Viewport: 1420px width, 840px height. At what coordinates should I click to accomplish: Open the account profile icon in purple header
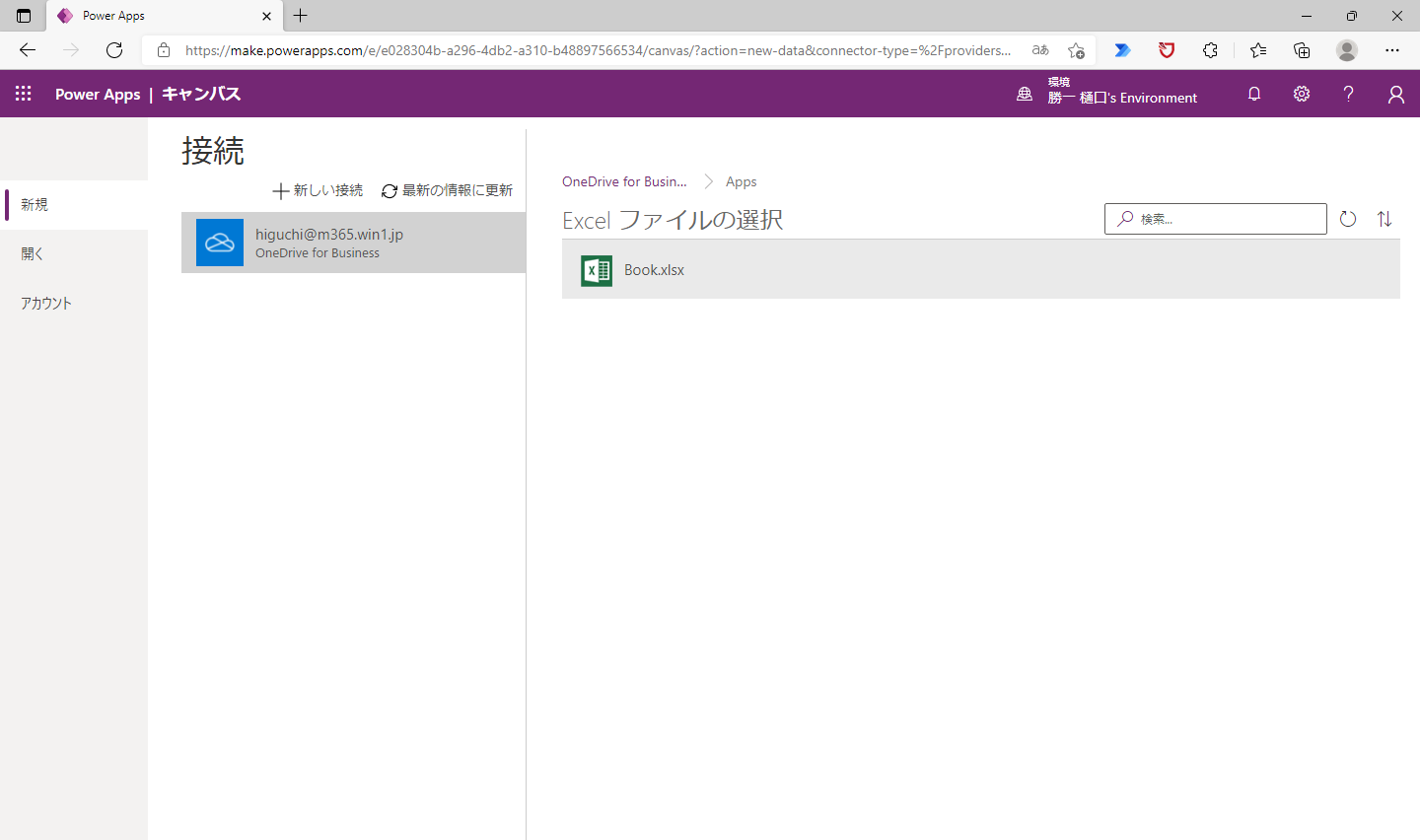1395,94
